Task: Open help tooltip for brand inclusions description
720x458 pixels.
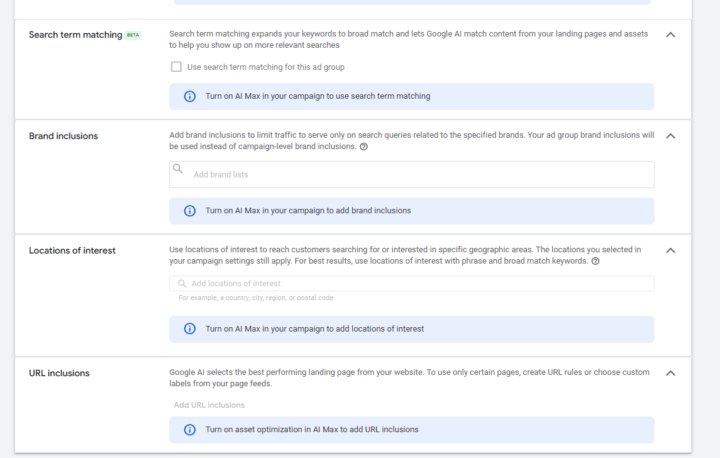Action: (364, 146)
